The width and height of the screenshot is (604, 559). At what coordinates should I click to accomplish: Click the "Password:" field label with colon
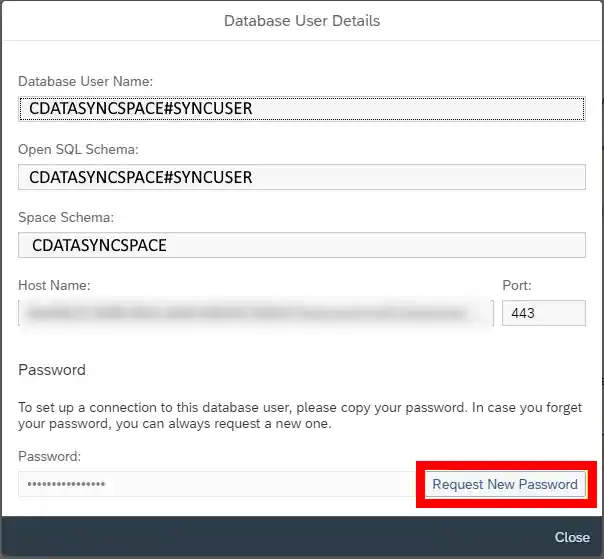[x=49, y=455]
